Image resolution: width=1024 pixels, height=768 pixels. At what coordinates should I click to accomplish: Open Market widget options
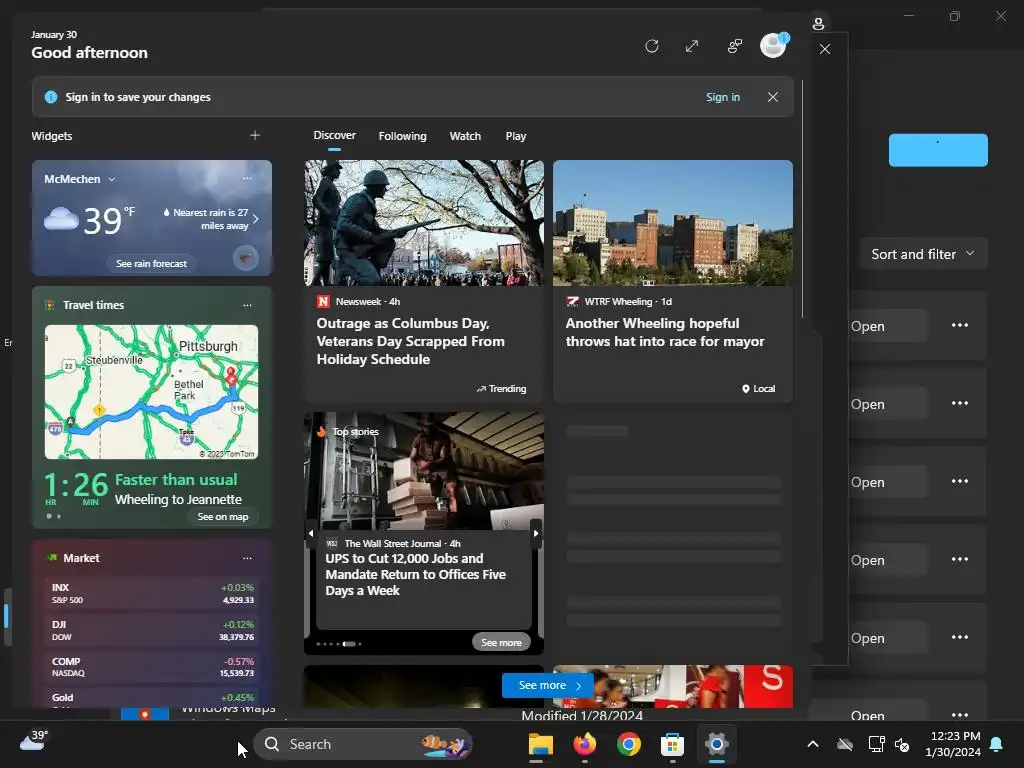pyautogui.click(x=247, y=558)
